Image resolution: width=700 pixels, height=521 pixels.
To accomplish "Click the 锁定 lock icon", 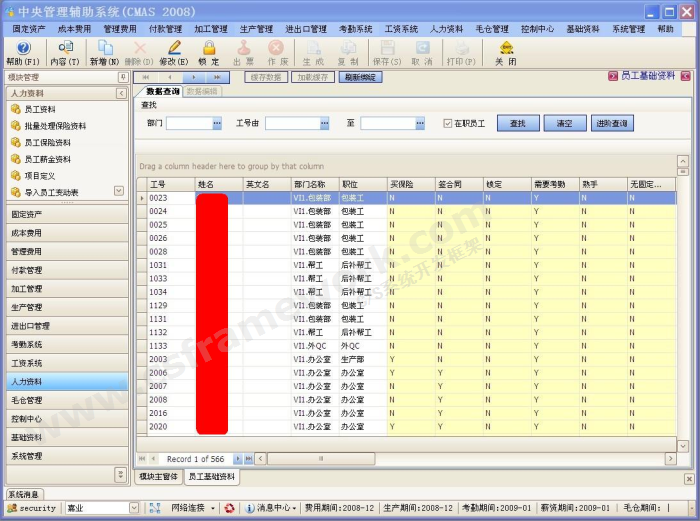I will click(x=209, y=48).
